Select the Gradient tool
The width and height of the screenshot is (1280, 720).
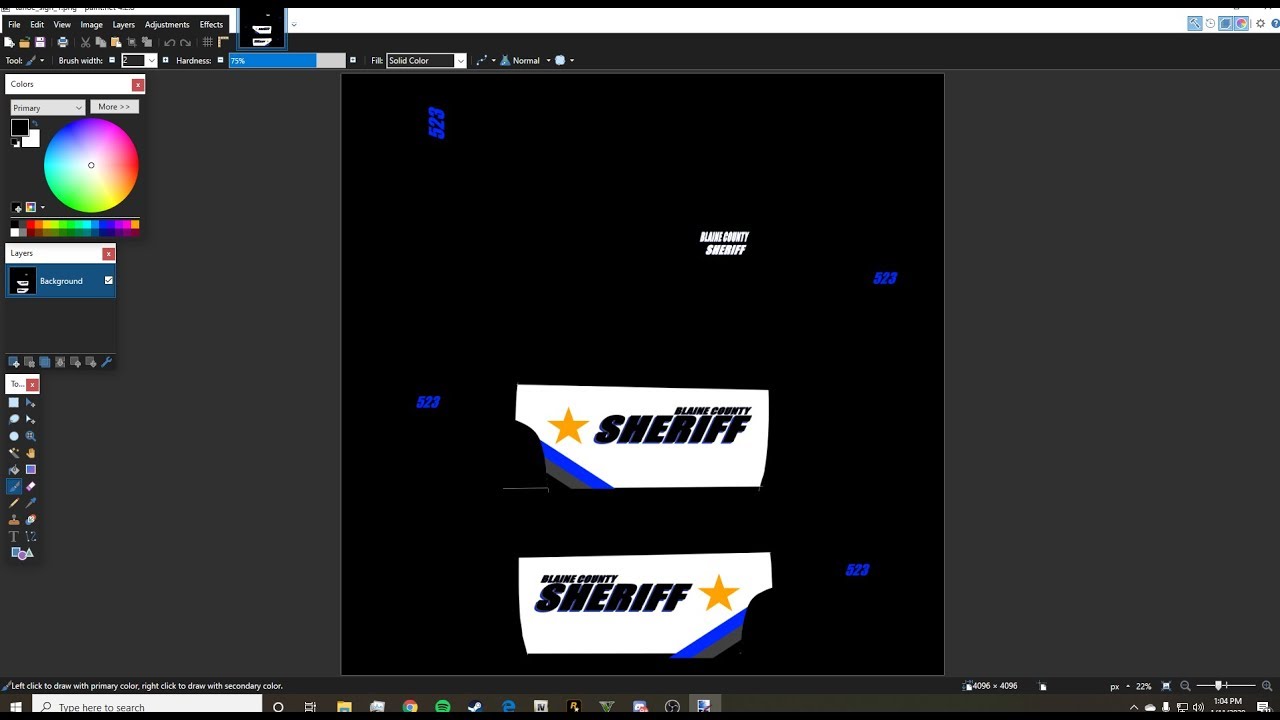31,469
